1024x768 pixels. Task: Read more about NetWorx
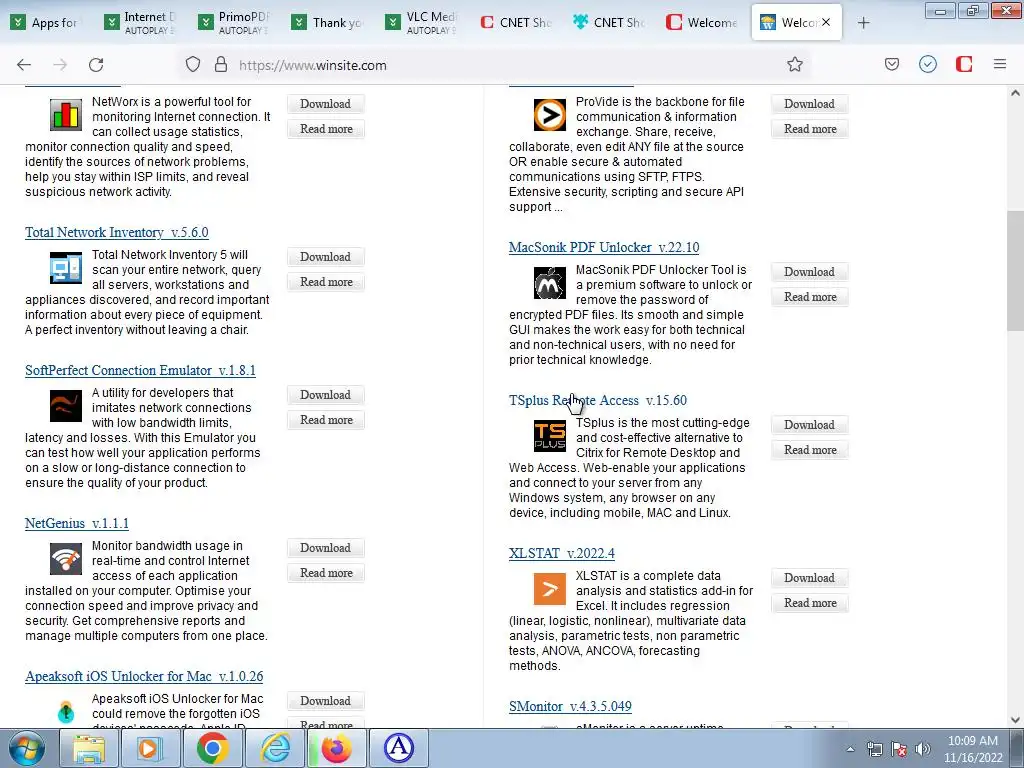(326, 129)
